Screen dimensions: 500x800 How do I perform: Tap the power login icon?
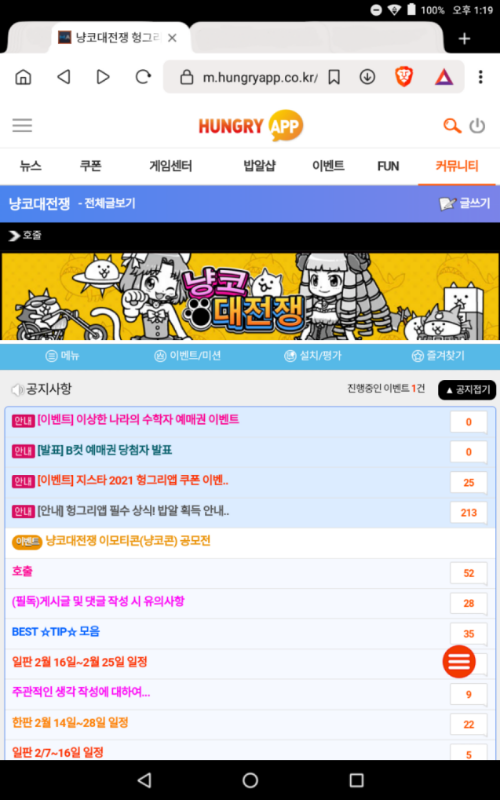[x=477, y=126]
